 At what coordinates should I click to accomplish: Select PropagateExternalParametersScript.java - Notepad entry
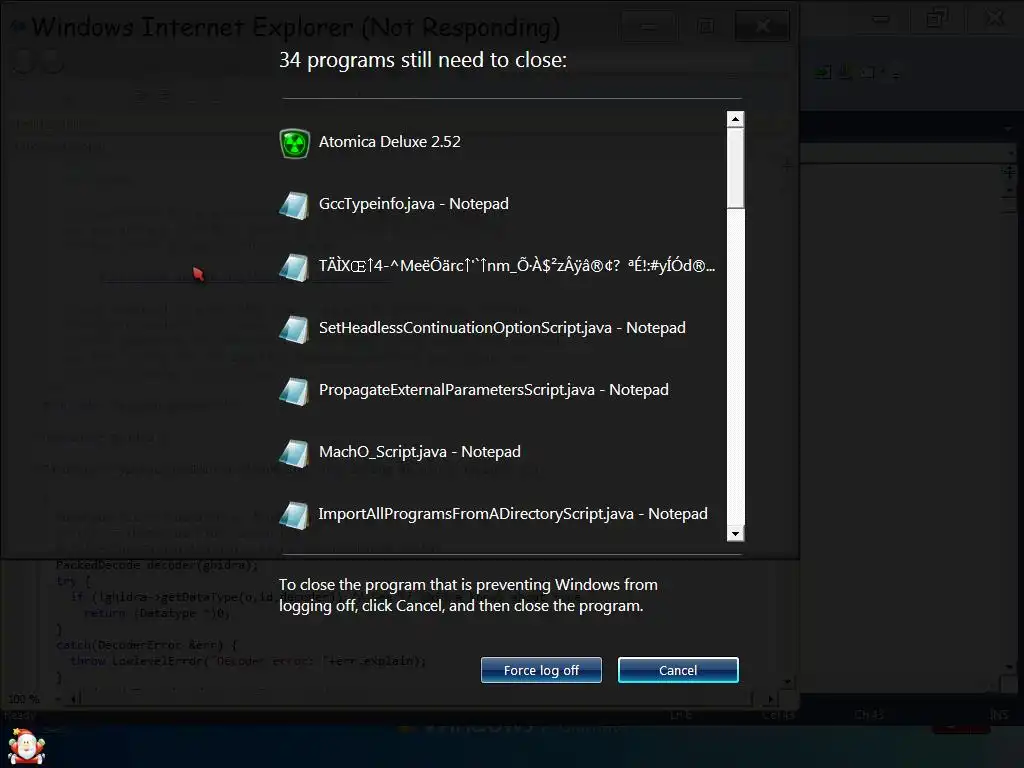(494, 390)
